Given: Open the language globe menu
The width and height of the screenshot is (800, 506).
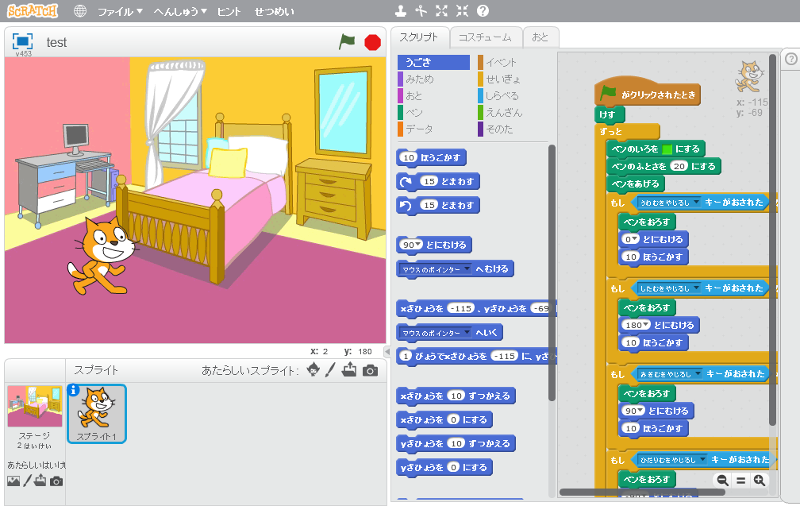Looking at the screenshot, I should pyautogui.click(x=80, y=12).
